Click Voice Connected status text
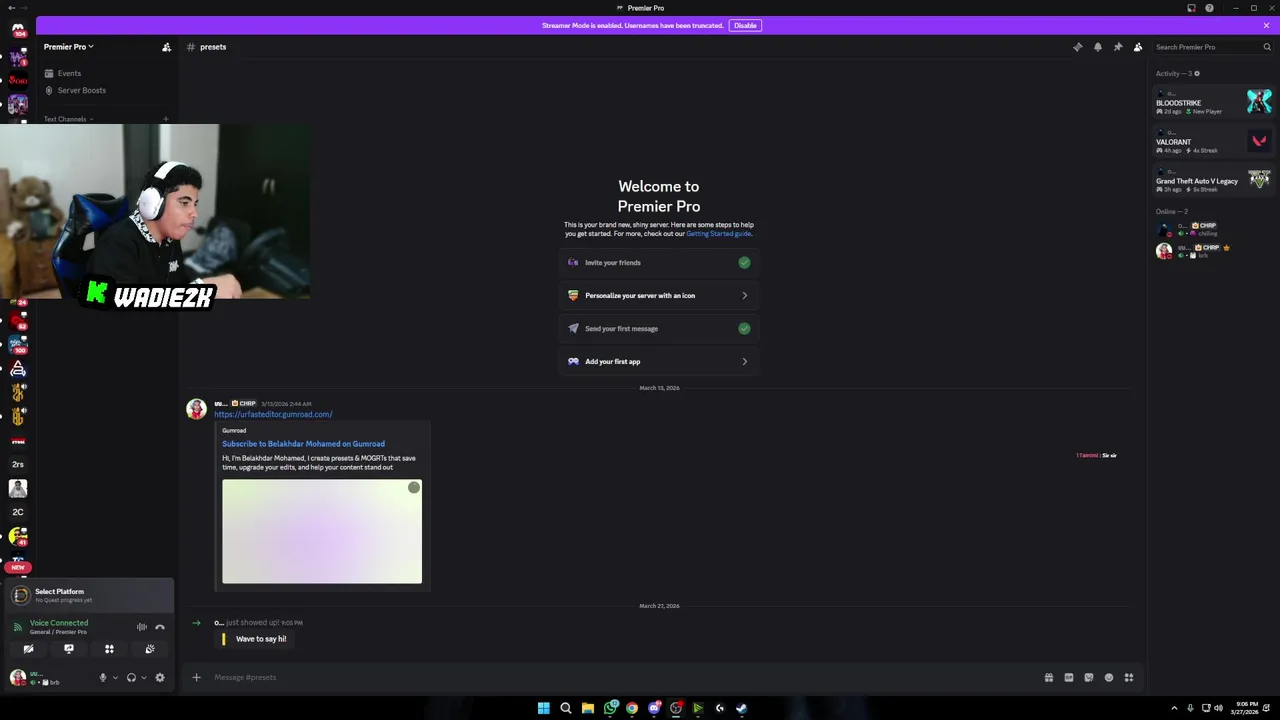This screenshot has height=720, width=1280. click(59, 623)
